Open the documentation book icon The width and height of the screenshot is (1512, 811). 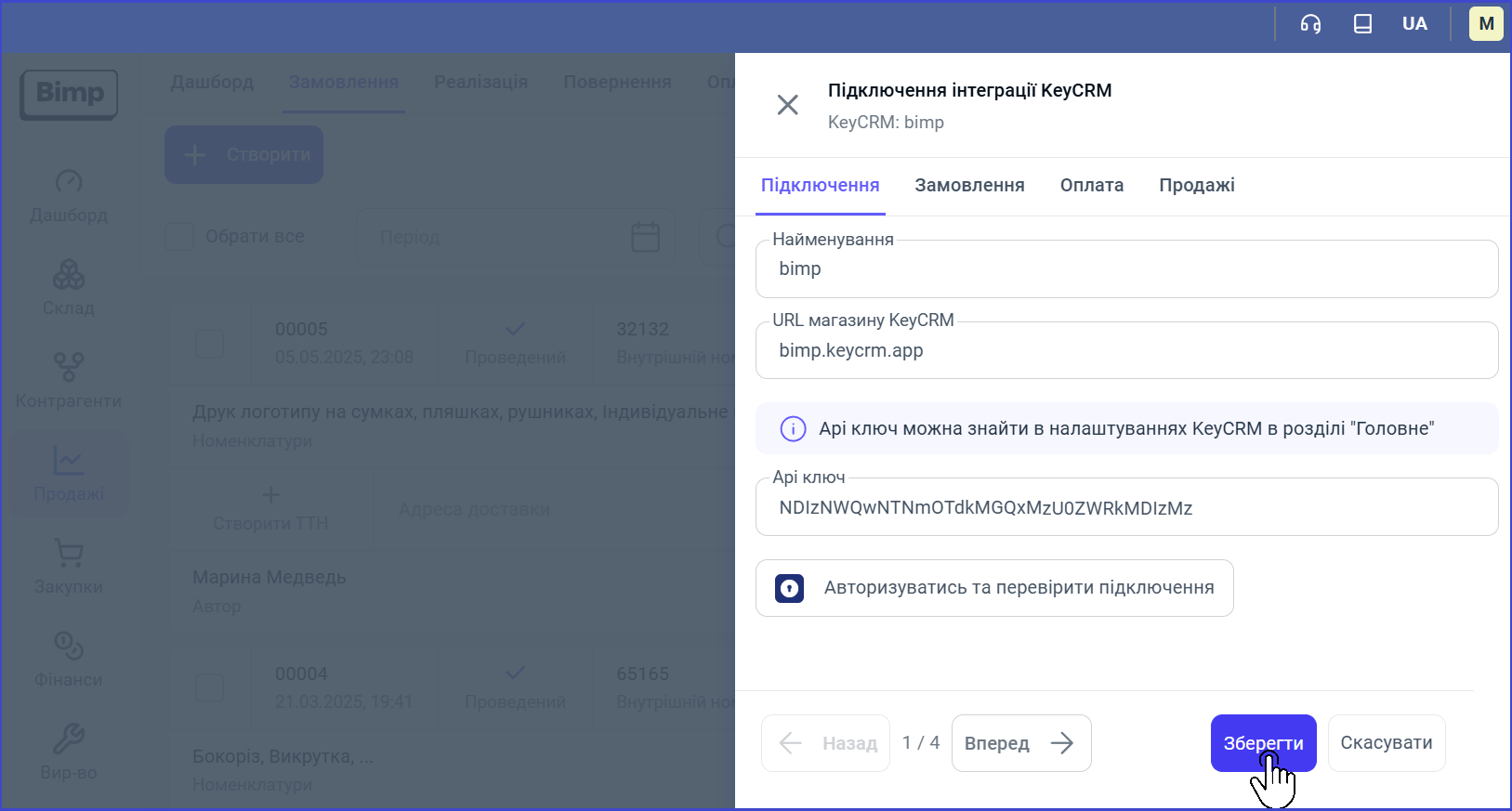click(x=1362, y=24)
